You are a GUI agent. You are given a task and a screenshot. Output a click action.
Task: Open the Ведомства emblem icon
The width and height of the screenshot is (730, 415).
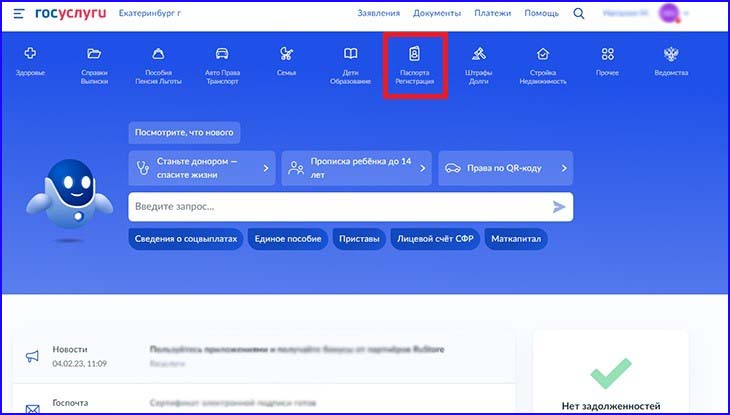(x=671, y=54)
